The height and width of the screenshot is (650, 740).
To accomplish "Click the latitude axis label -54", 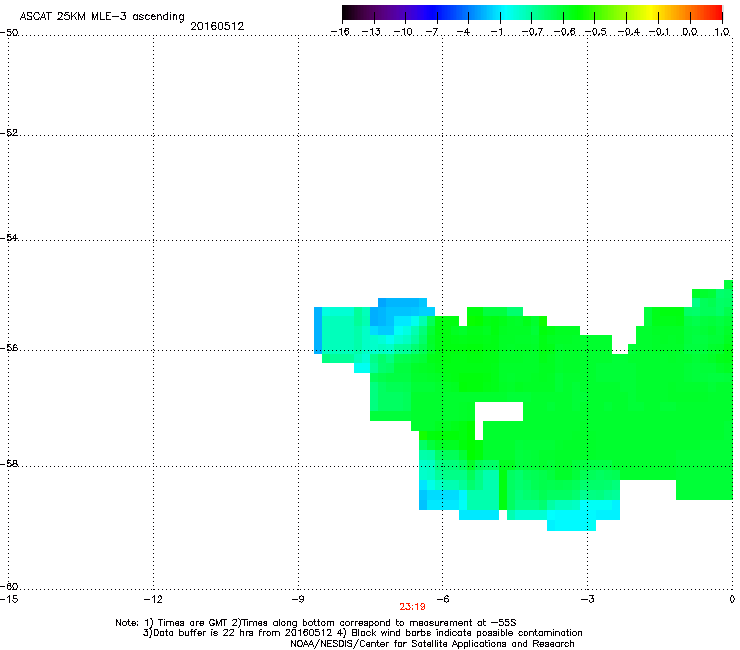I will coord(9,237).
